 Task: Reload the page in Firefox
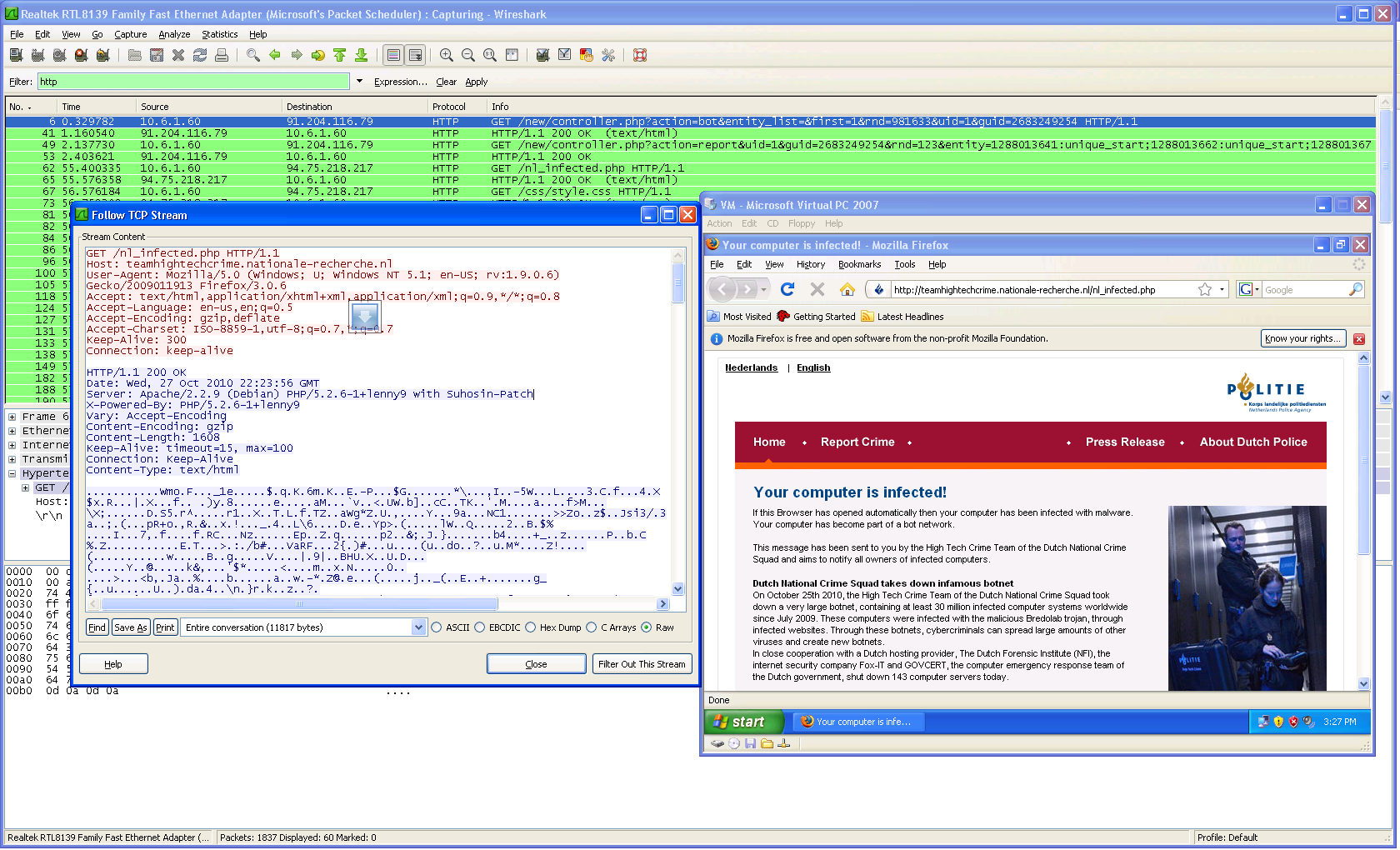click(787, 289)
